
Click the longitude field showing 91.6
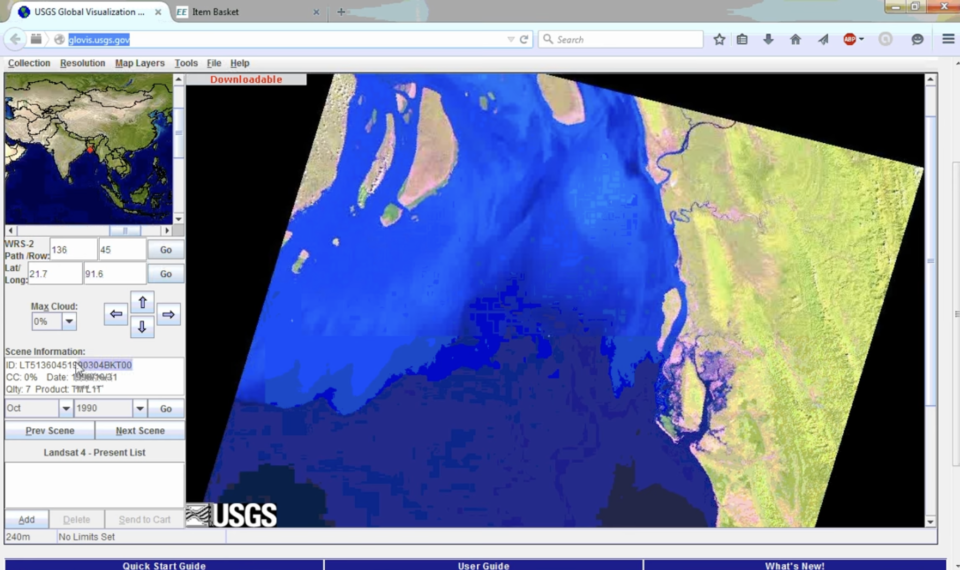pyautogui.click(x=114, y=274)
